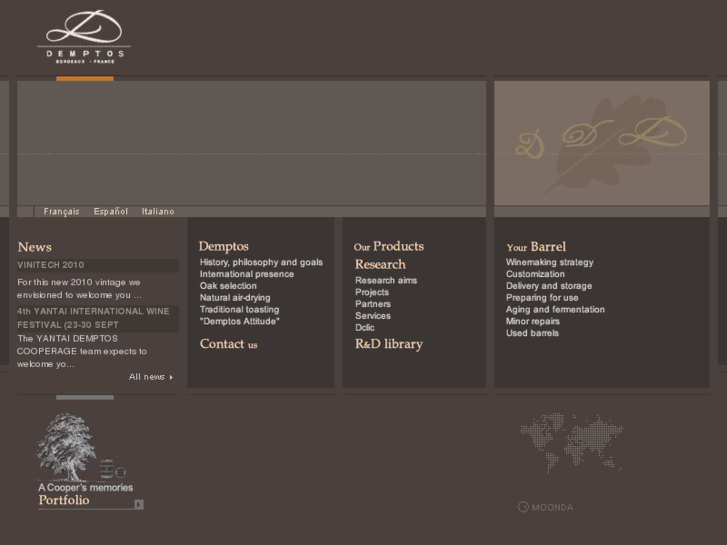Viewport: 727px width, 545px height.
Task: Click the Moonda circle icon
Action: 523,507
